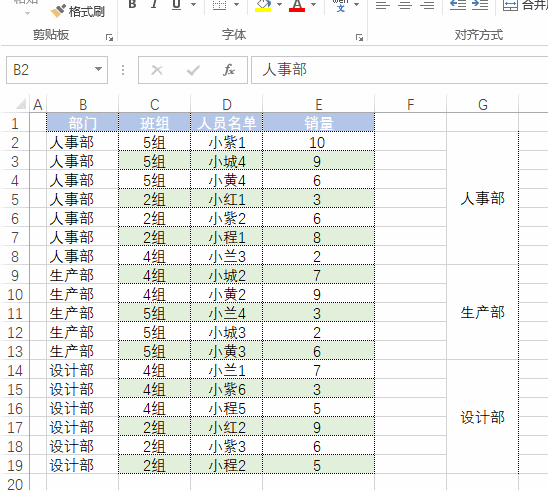Click header cell 销量
The image size is (548, 490).
(318, 123)
